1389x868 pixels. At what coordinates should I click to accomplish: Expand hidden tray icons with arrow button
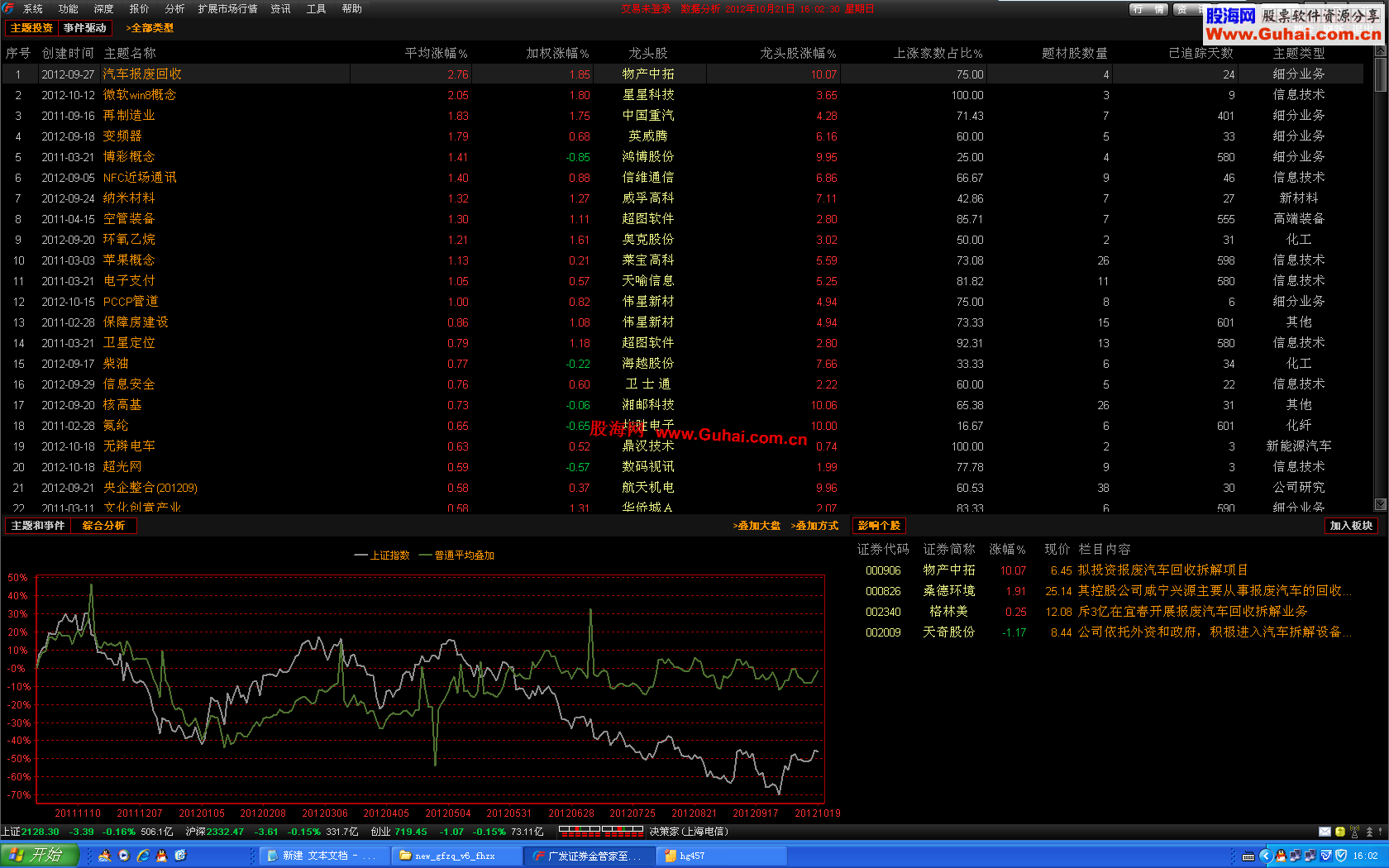[x=1266, y=856]
